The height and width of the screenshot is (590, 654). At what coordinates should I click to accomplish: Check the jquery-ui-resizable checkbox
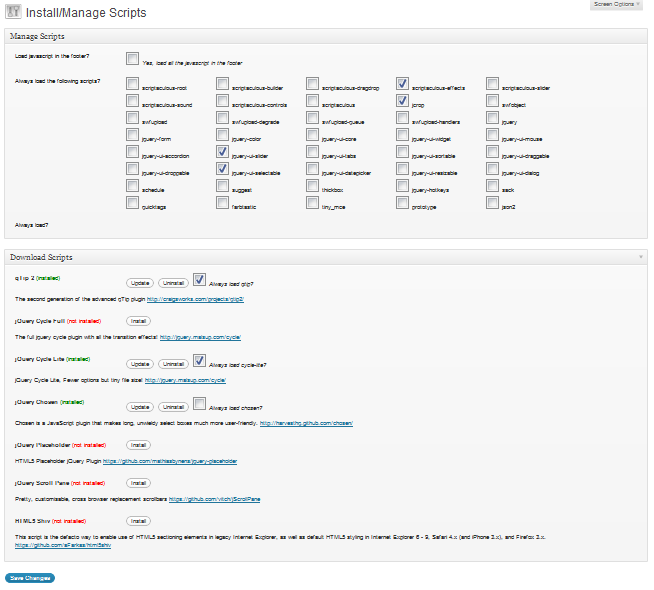[x=402, y=168]
